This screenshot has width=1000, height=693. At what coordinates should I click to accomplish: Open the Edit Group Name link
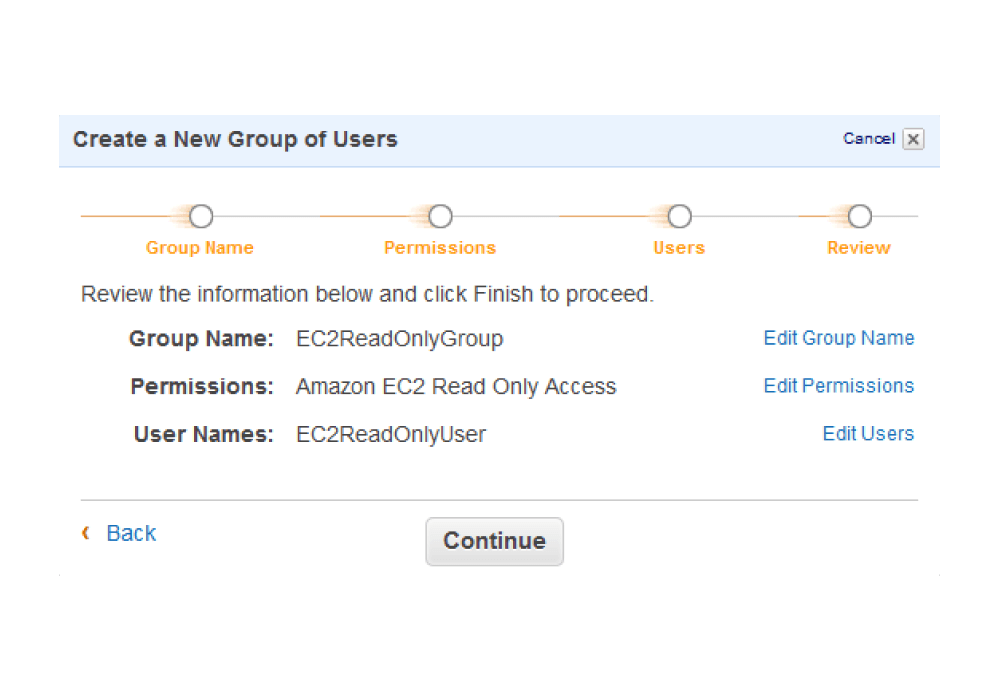tap(839, 338)
